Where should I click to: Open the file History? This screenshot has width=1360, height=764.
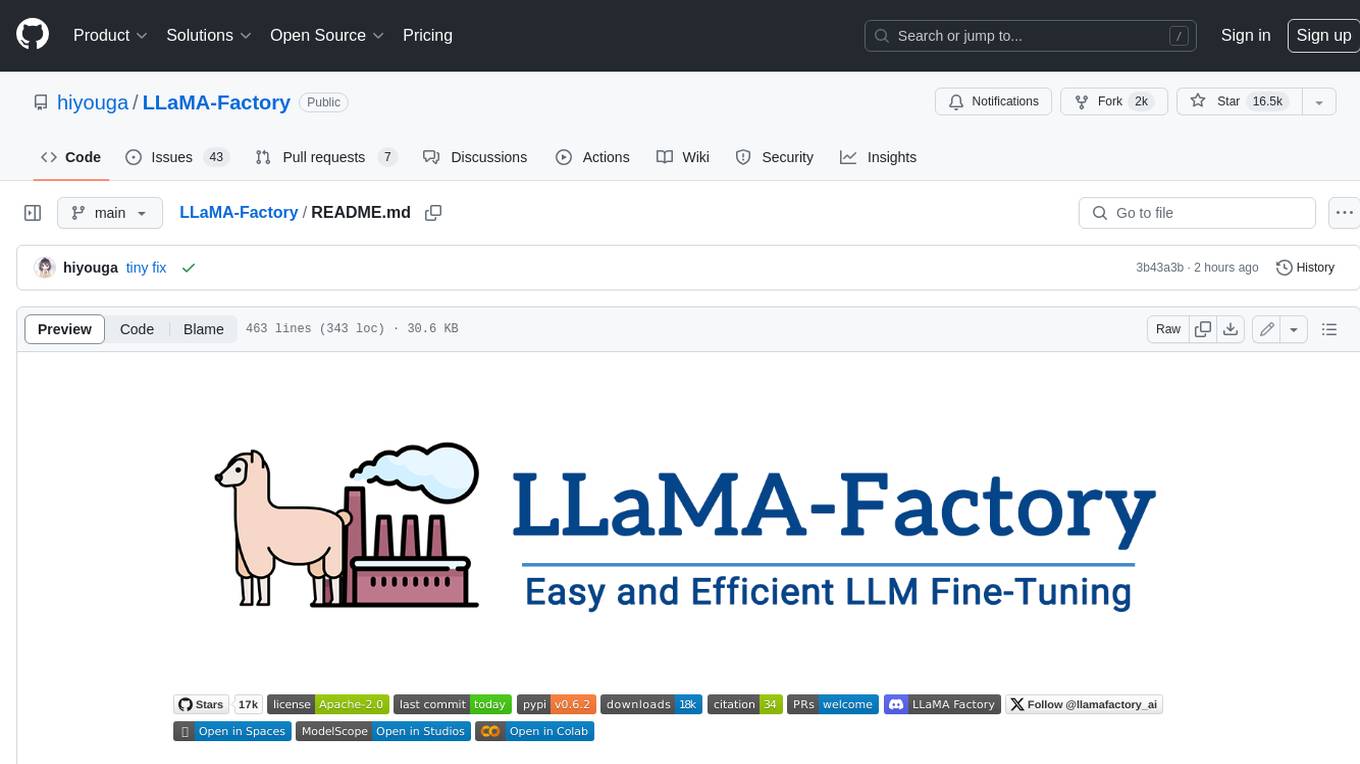click(1305, 267)
